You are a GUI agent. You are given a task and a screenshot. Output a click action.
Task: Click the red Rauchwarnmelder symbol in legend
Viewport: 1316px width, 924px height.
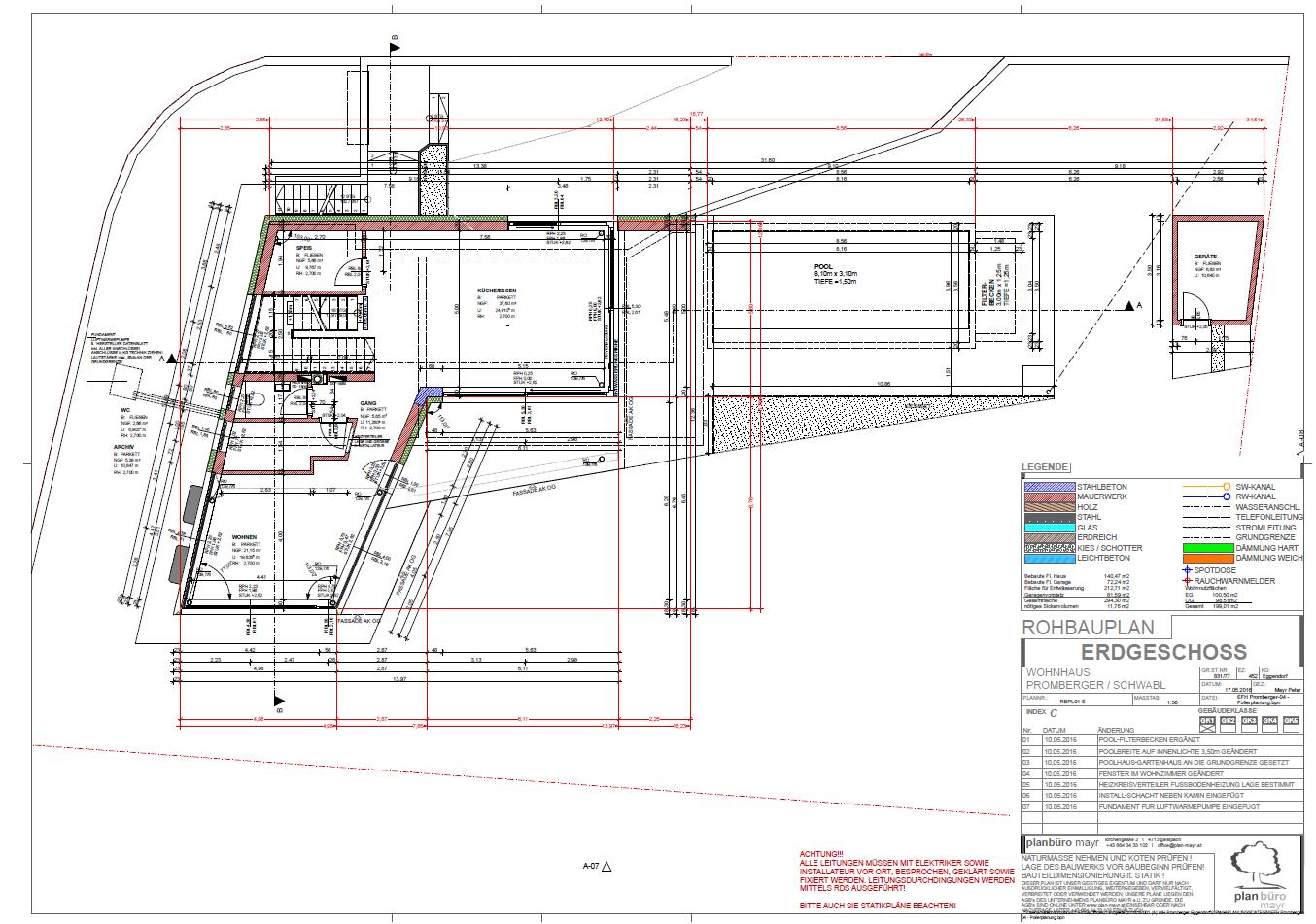coord(1188,579)
